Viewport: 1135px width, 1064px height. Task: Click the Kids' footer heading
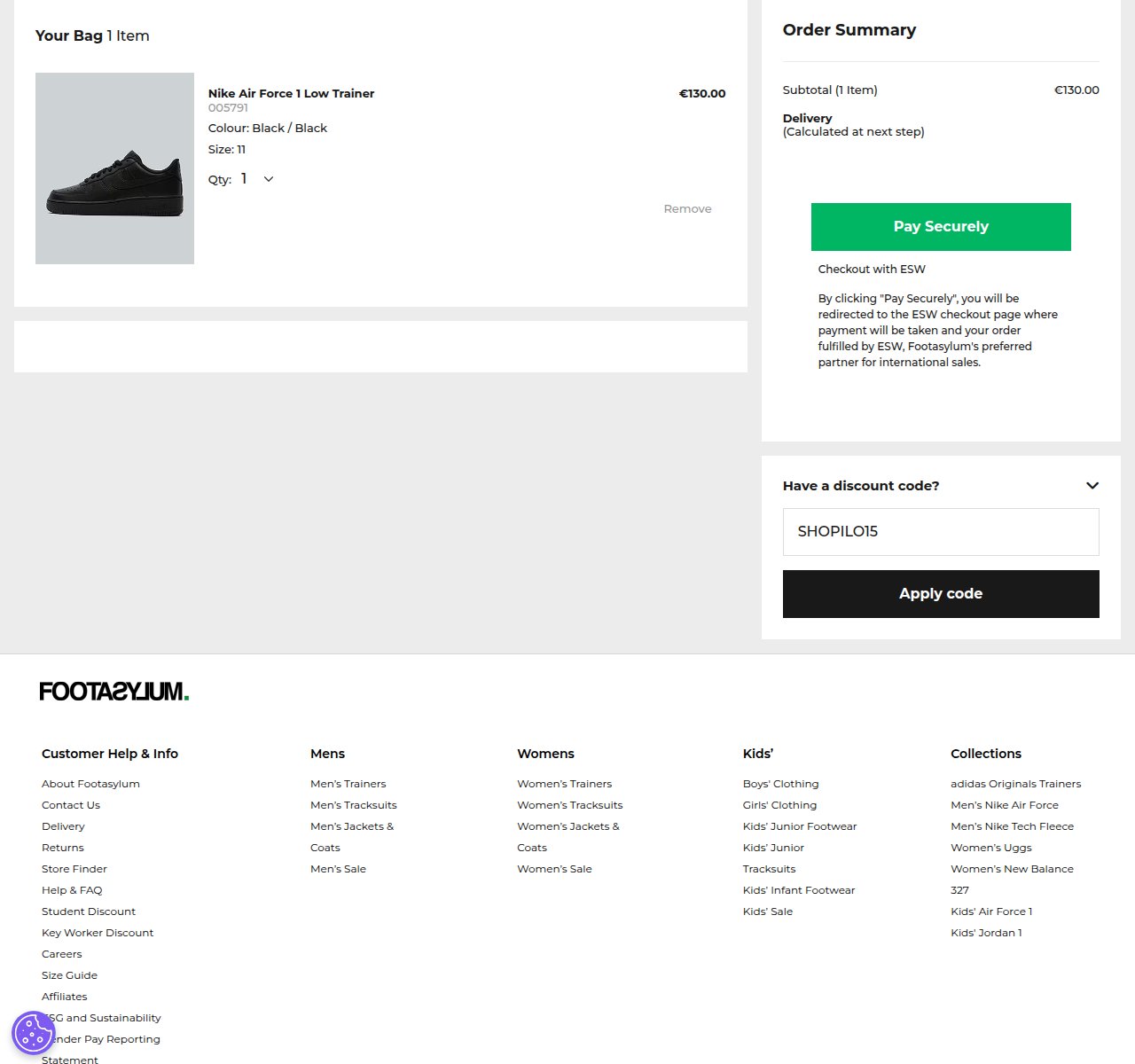click(x=758, y=754)
